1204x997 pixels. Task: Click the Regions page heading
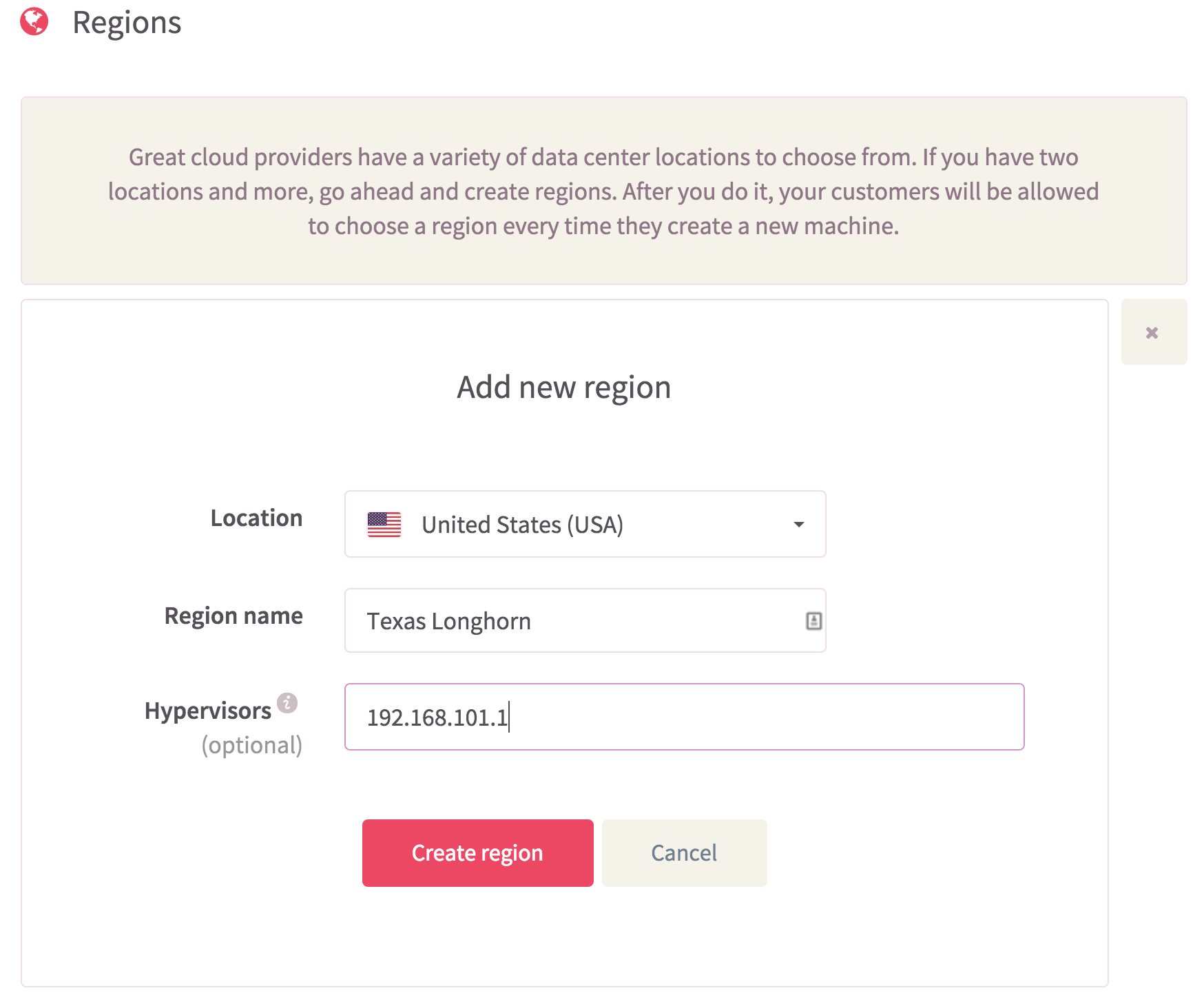coord(127,23)
